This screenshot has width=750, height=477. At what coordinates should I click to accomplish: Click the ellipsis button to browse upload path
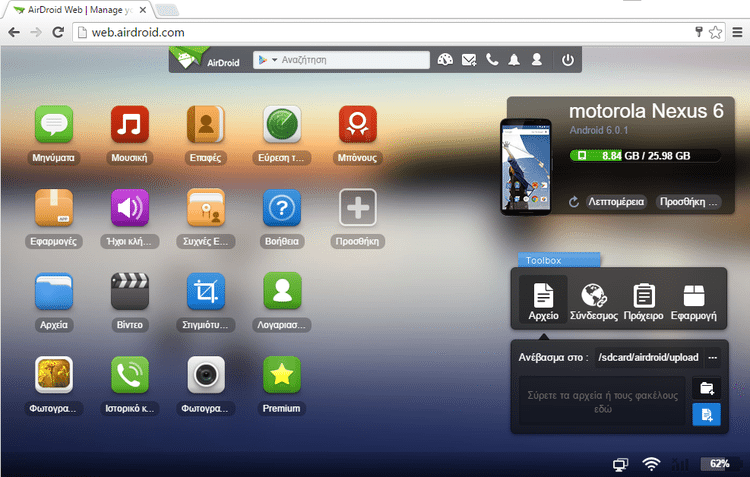tap(713, 357)
